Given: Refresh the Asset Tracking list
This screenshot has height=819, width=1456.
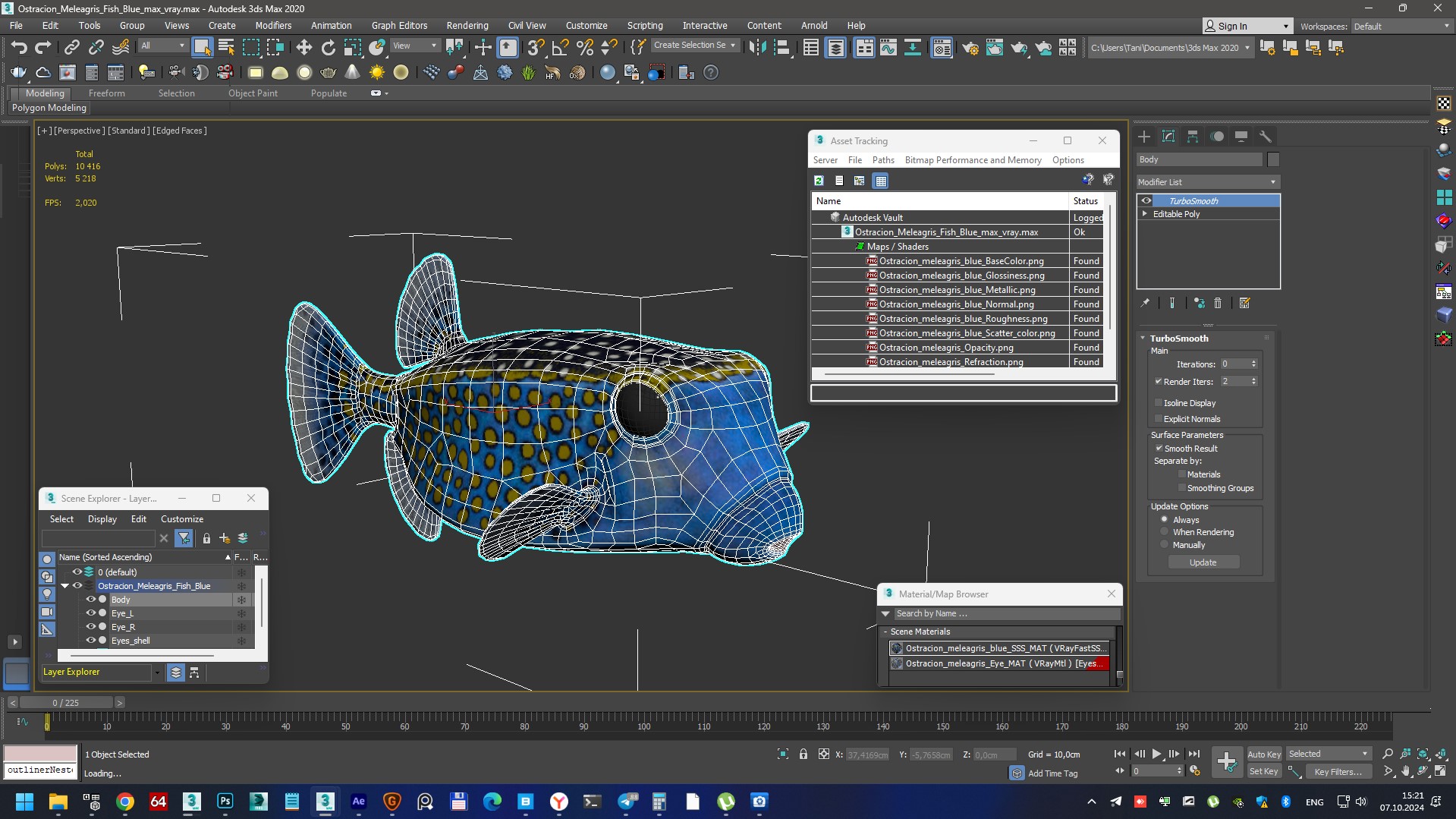Looking at the screenshot, I should click(x=819, y=181).
